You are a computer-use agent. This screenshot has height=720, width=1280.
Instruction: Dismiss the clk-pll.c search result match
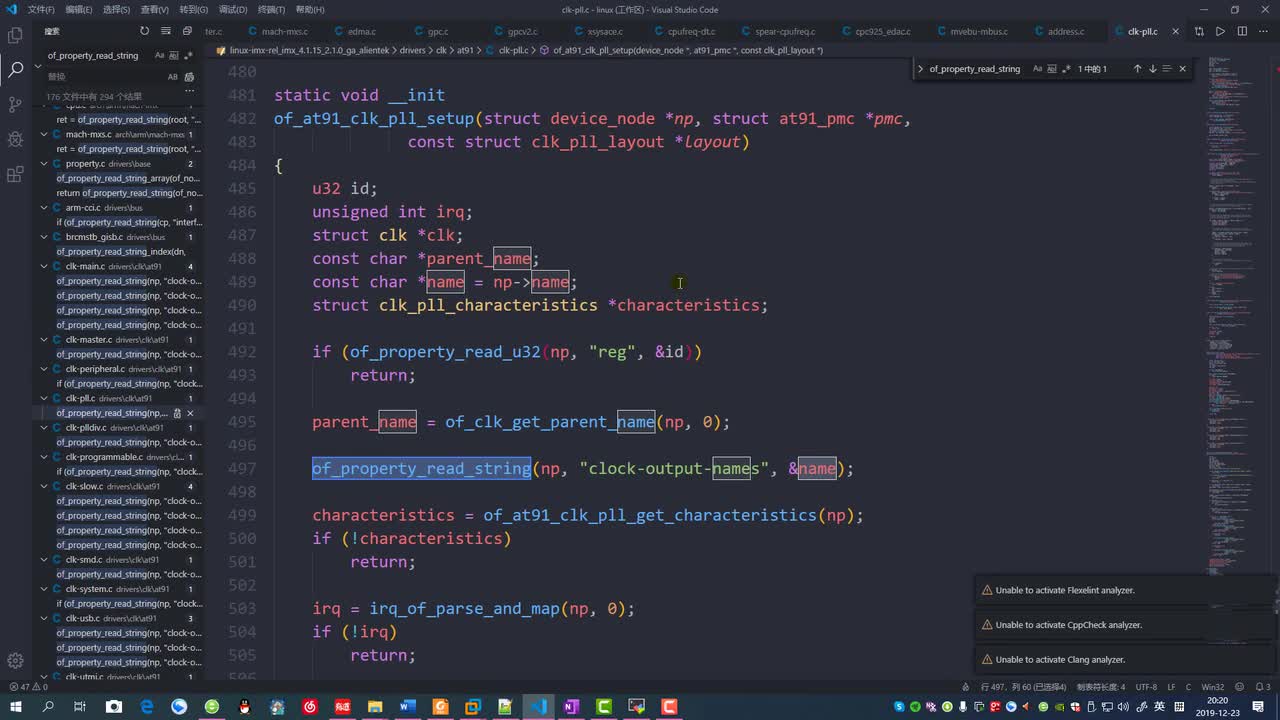(x=190, y=413)
